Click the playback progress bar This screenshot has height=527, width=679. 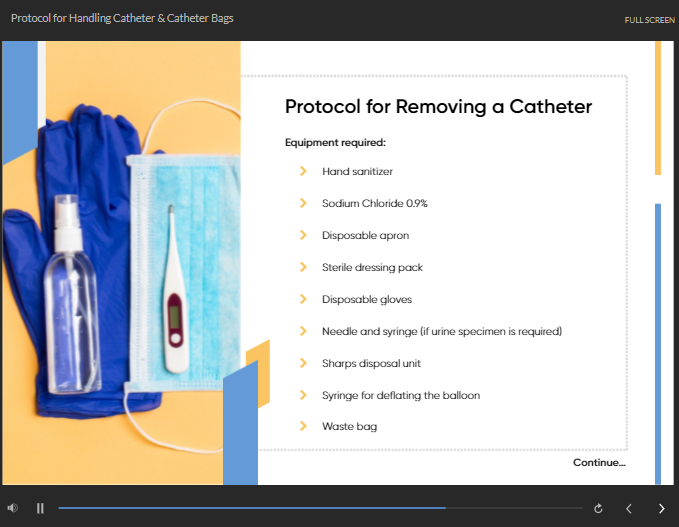pyautogui.click(x=320, y=508)
